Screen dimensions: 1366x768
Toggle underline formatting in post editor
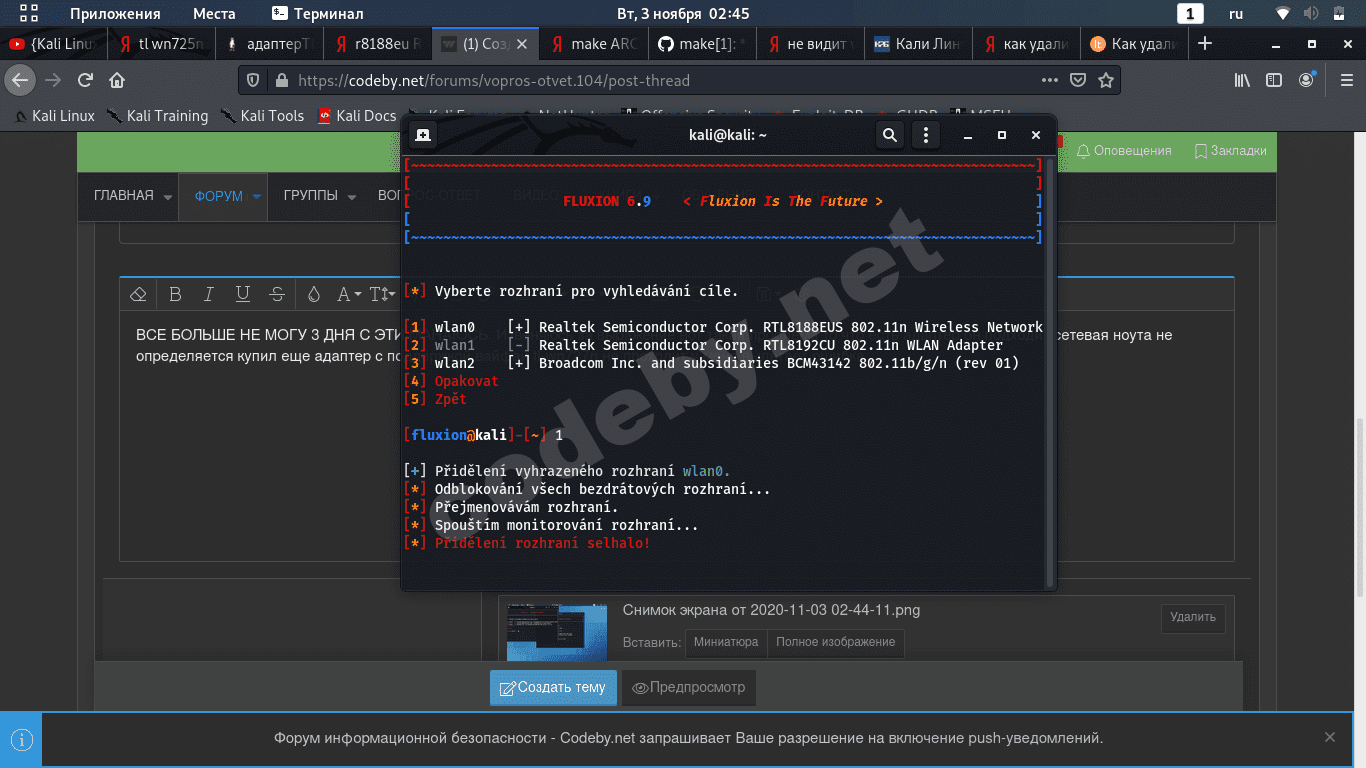[x=243, y=294]
